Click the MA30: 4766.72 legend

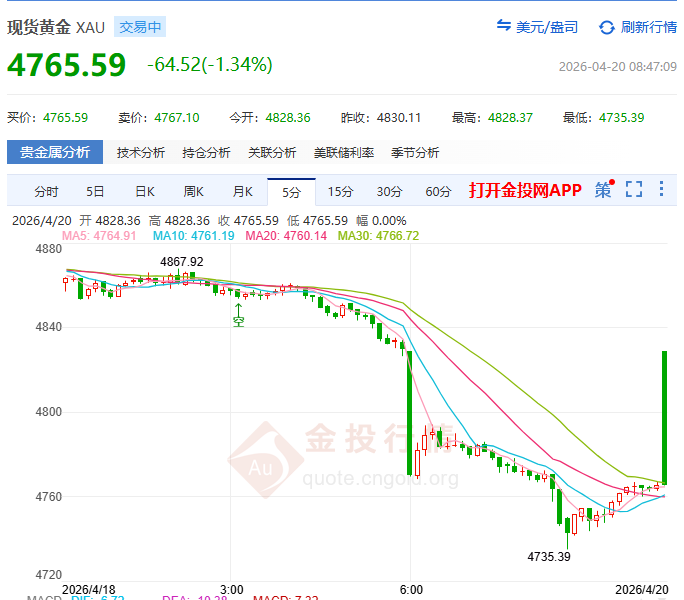378,236
